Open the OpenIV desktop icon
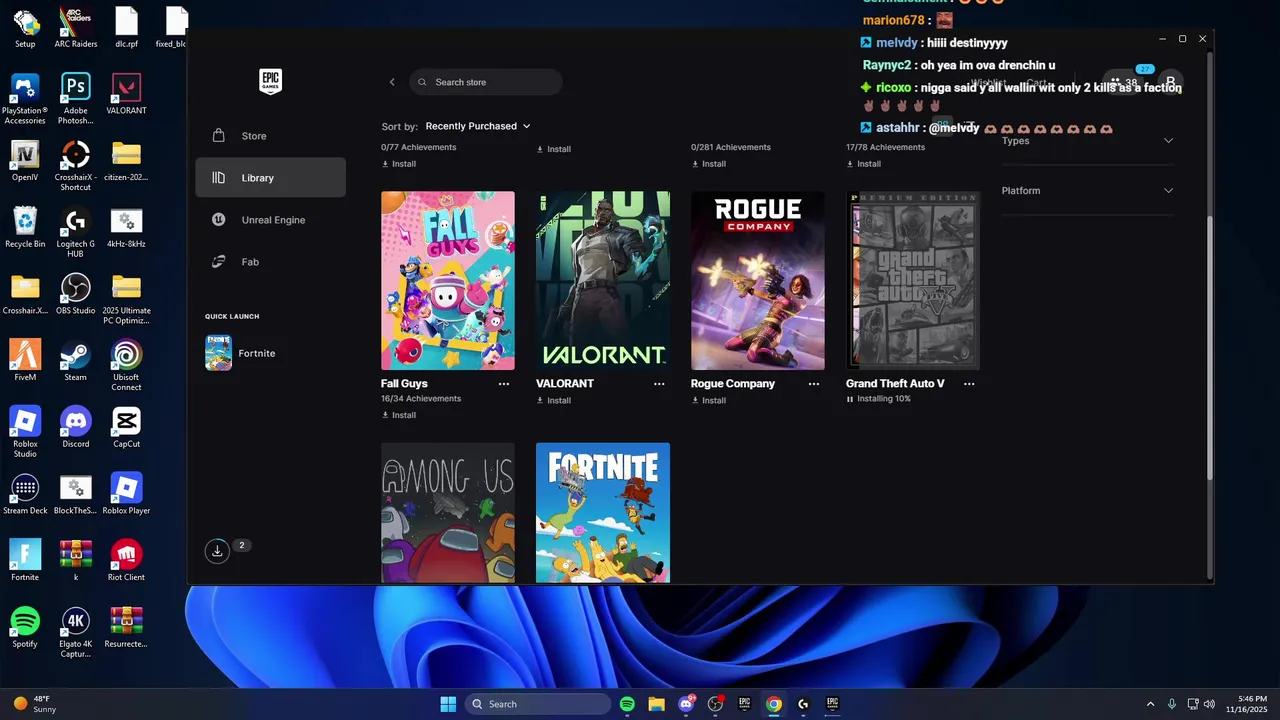 coord(25,160)
